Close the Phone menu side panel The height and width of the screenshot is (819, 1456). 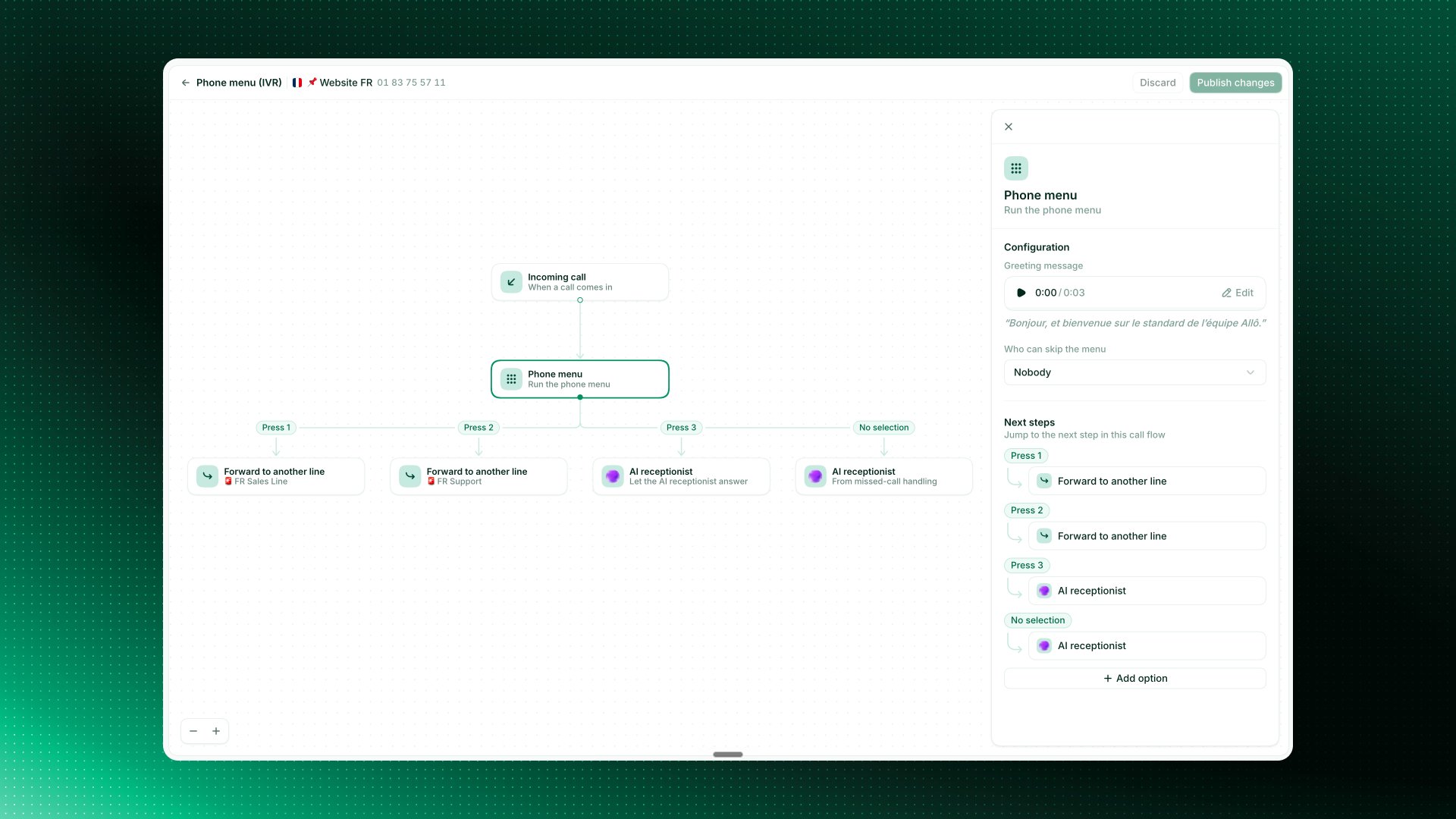(1009, 127)
